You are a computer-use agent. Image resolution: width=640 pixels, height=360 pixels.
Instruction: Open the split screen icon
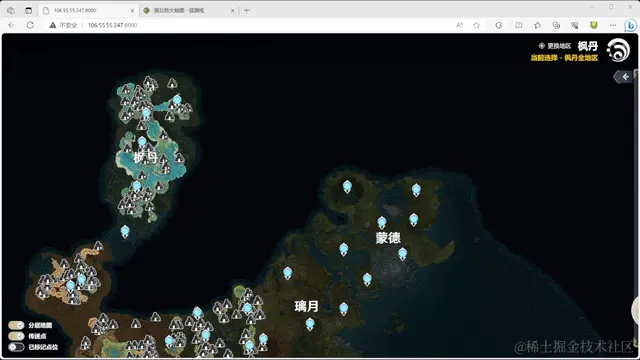518,25
